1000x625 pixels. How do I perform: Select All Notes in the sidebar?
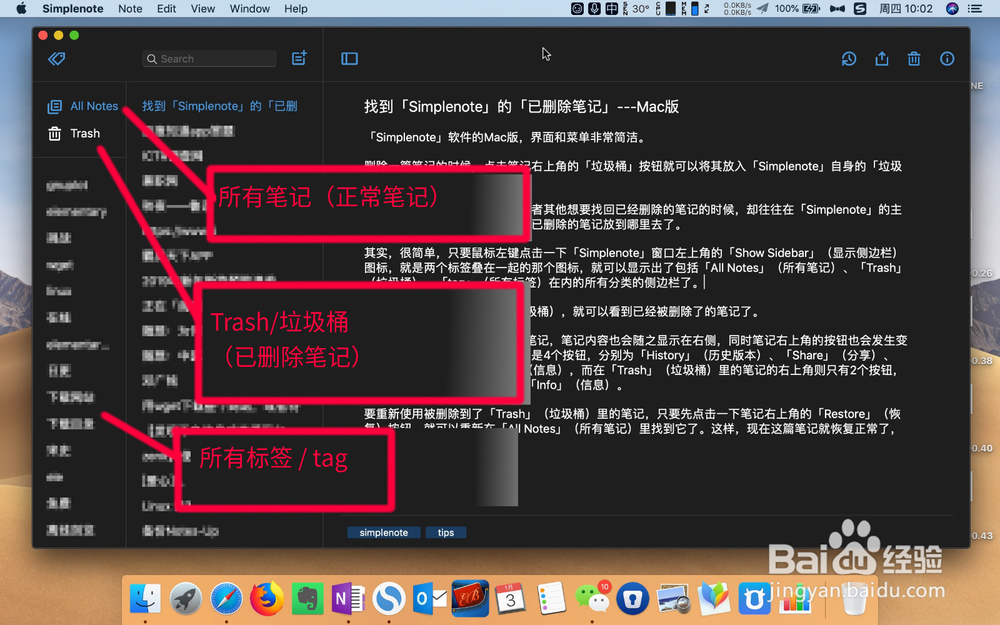(x=83, y=106)
